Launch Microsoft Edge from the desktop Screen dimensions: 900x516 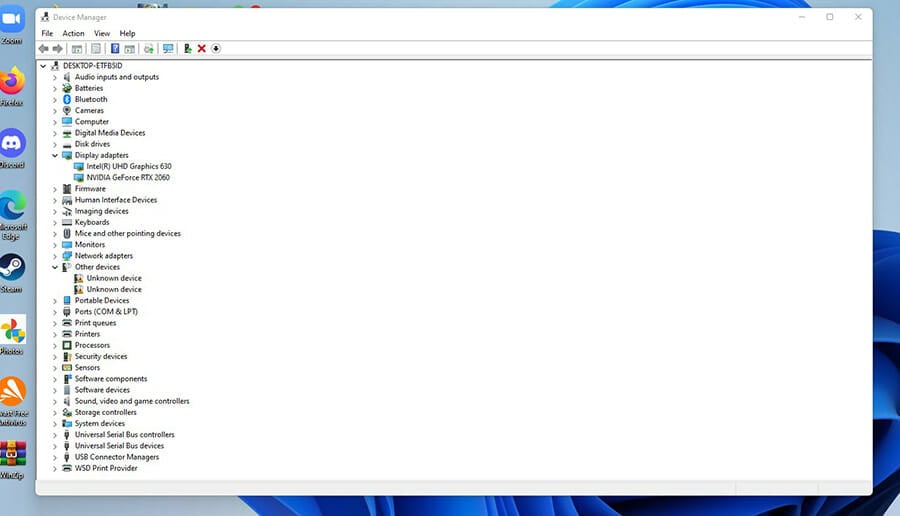(x=13, y=215)
